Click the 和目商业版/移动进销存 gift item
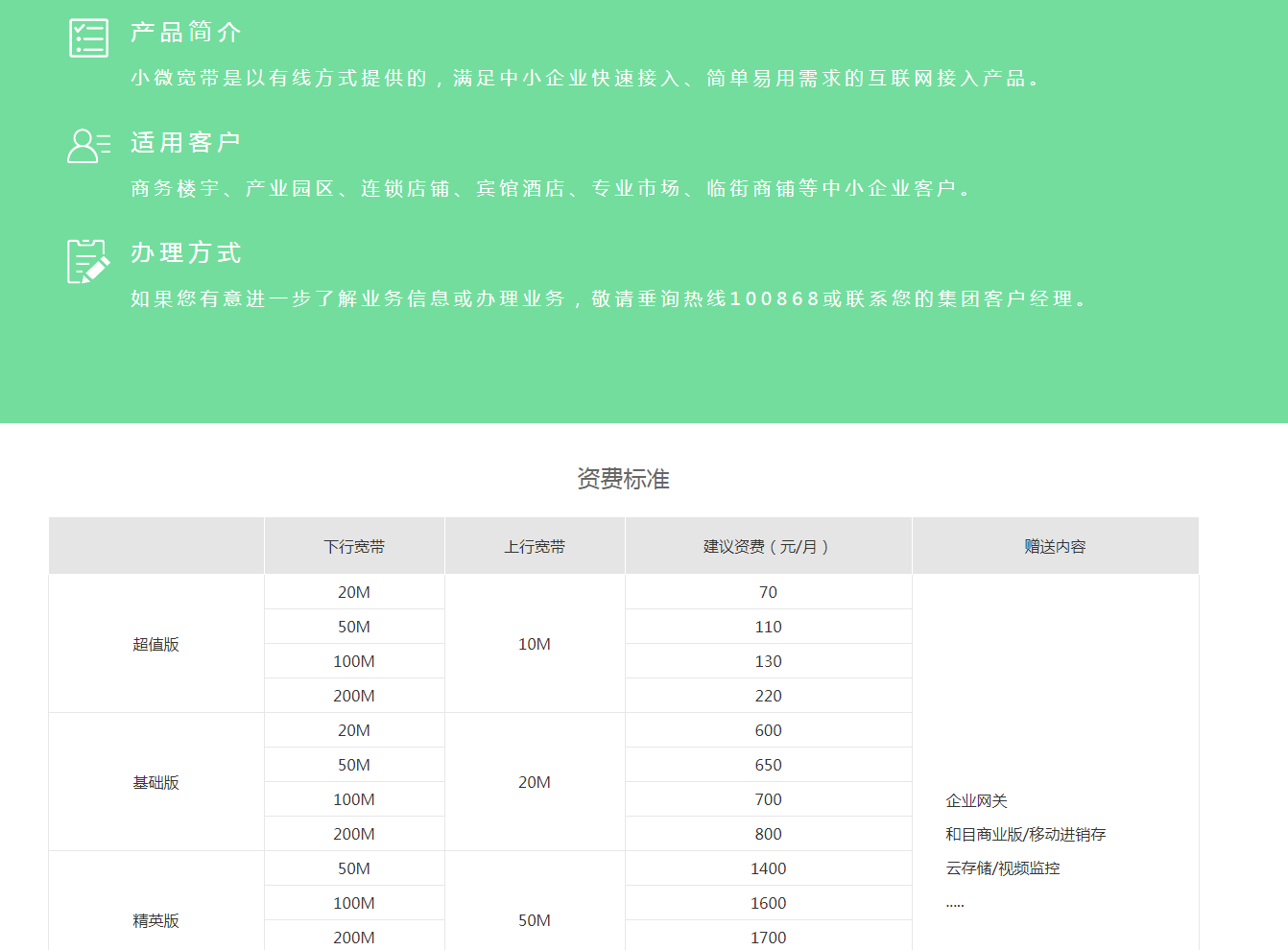1288x950 pixels. [x=1025, y=835]
